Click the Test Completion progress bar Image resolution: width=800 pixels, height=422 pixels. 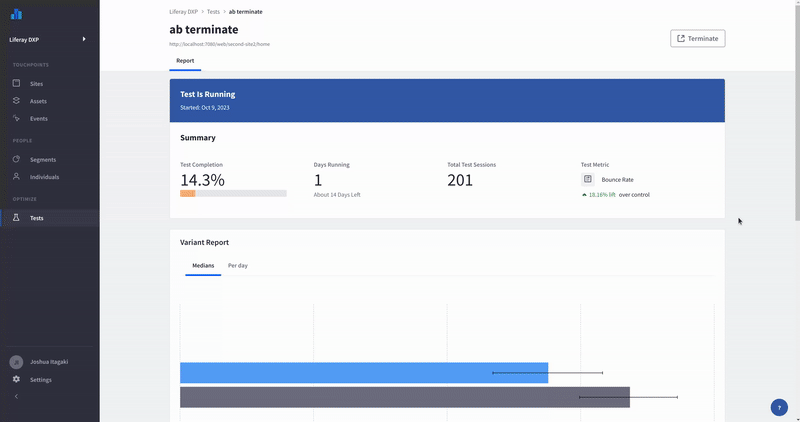click(x=233, y=193)
